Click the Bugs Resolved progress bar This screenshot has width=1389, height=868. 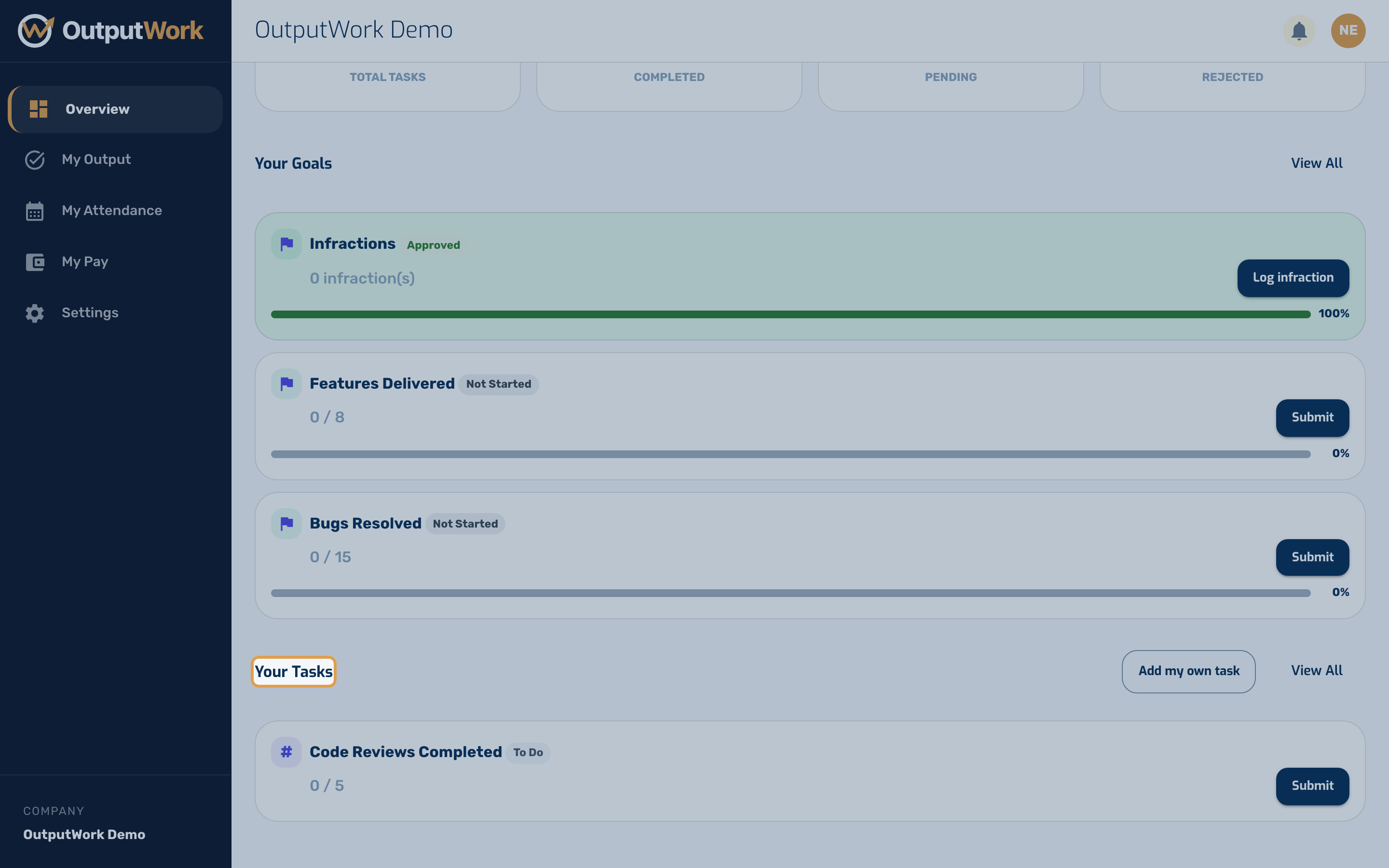tap(791, 593)
